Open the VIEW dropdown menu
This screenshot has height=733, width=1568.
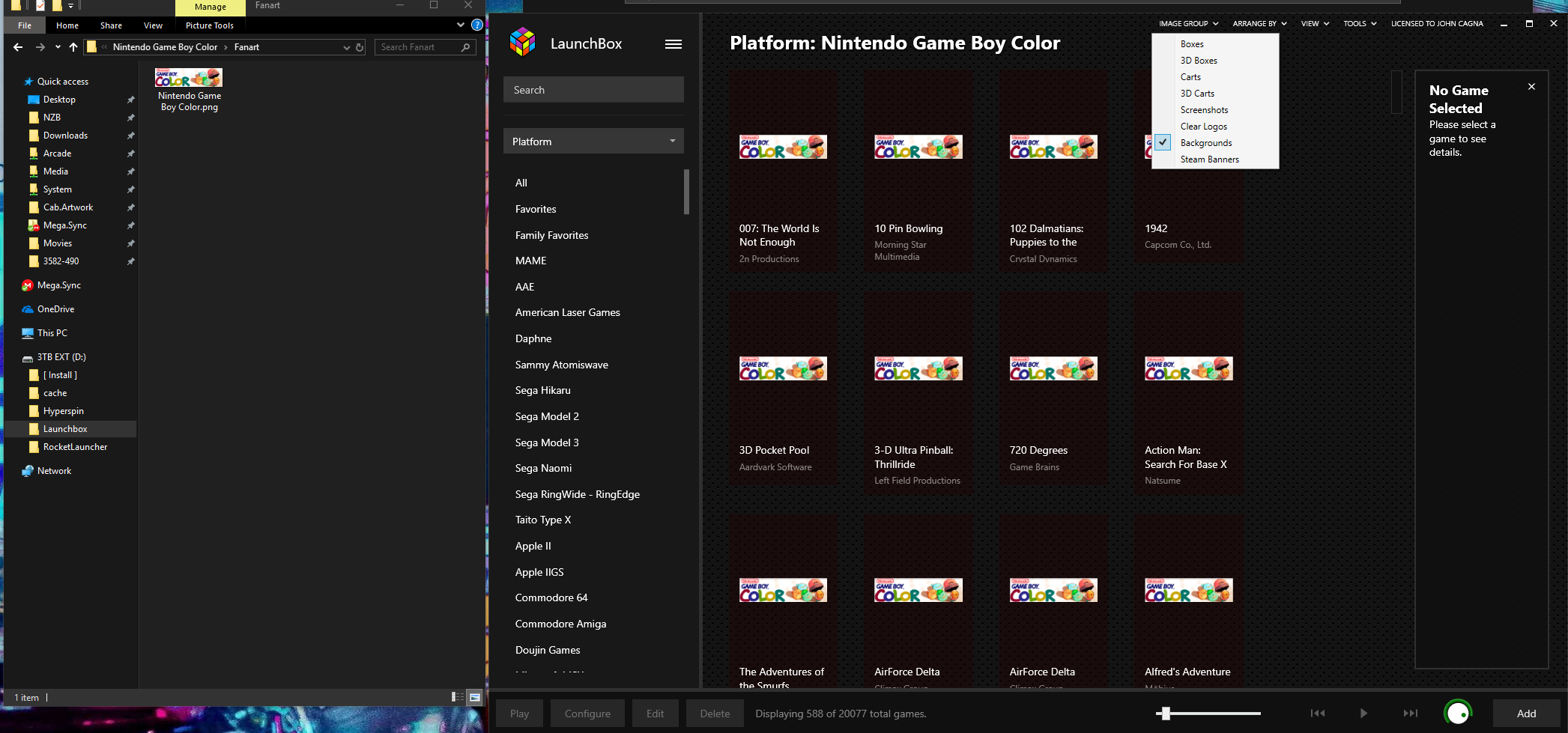tap(1315, 24)
